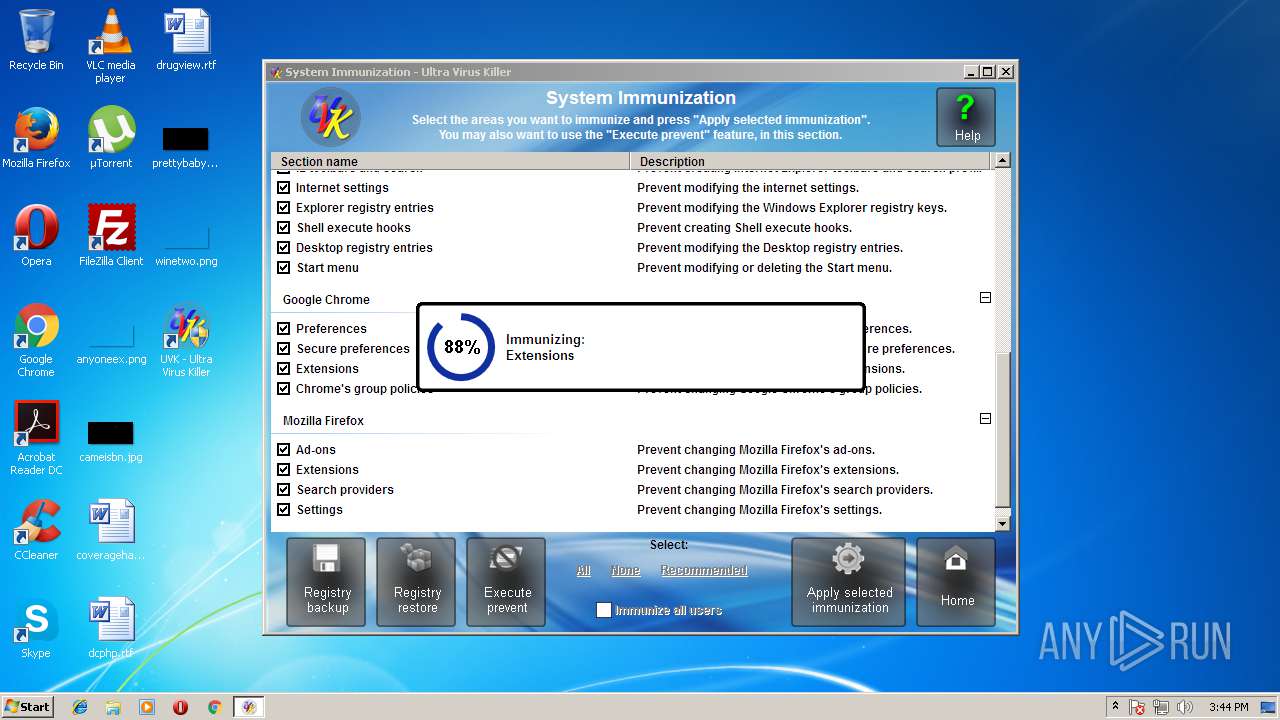
Task: Select All sections link
Action: pos(584,570)
